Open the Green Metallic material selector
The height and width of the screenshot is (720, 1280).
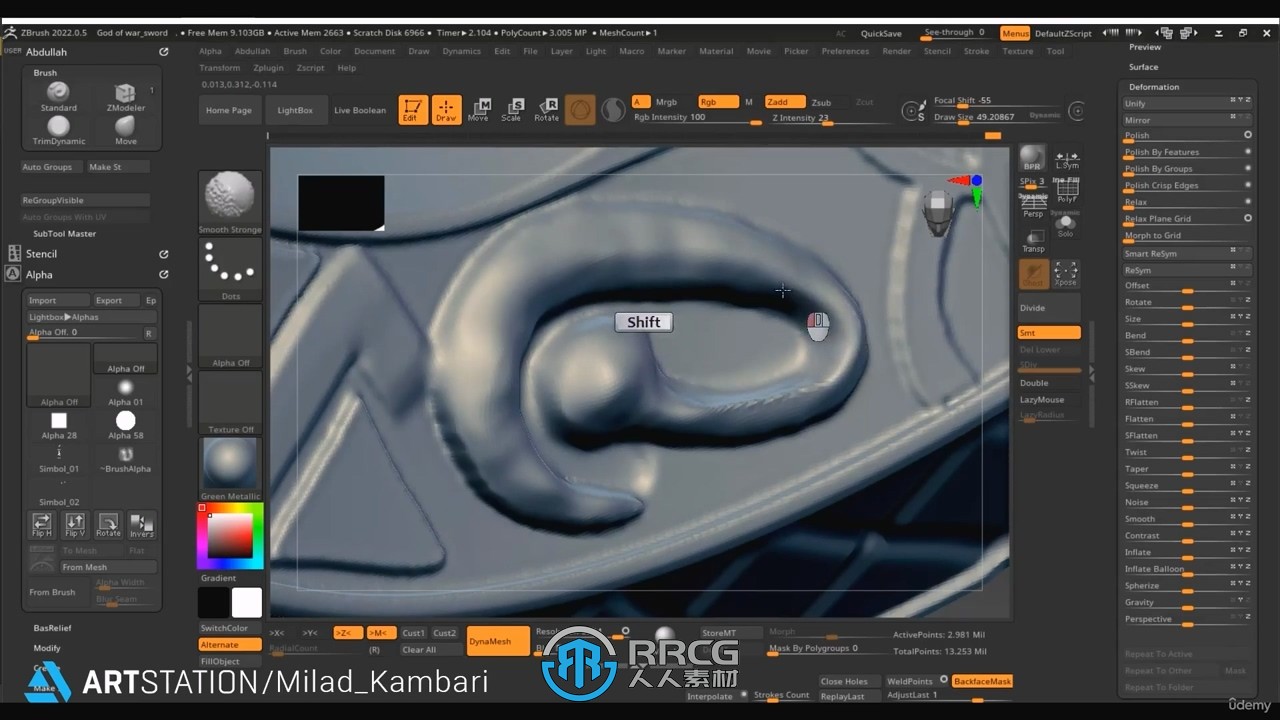(x=230, y=469)
